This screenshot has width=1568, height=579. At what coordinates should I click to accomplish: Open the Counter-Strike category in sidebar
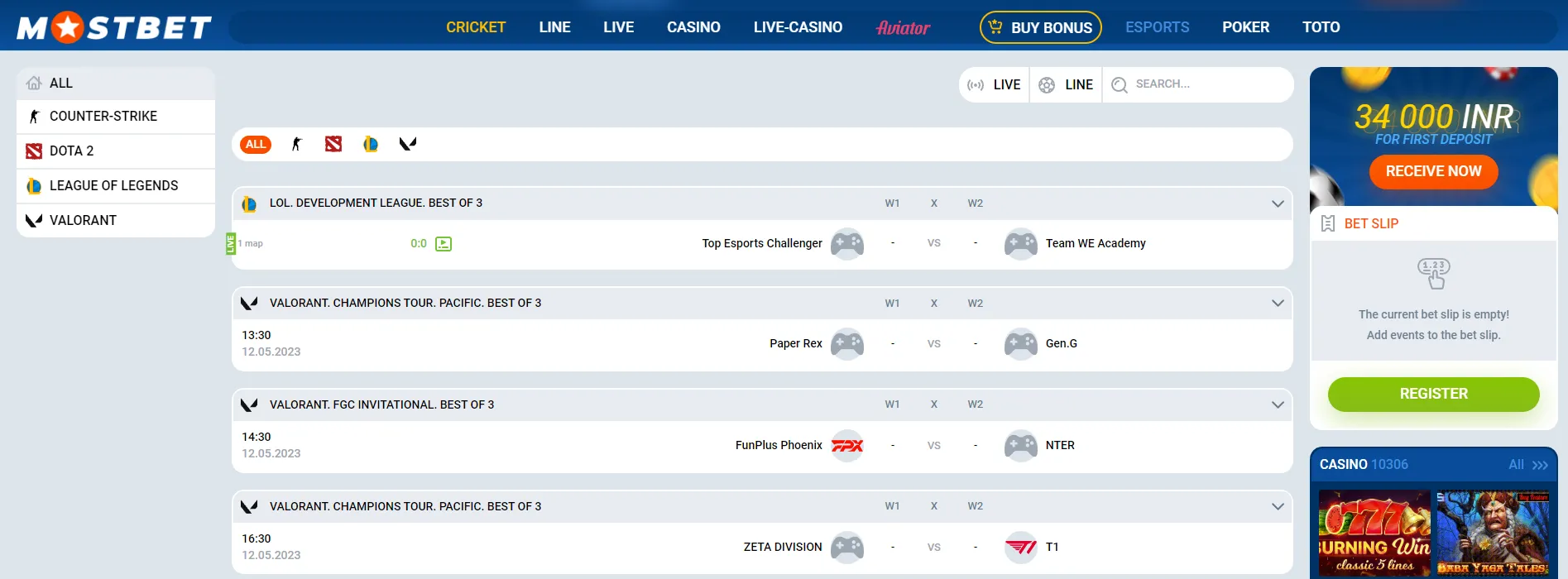(x=116, y=117)
